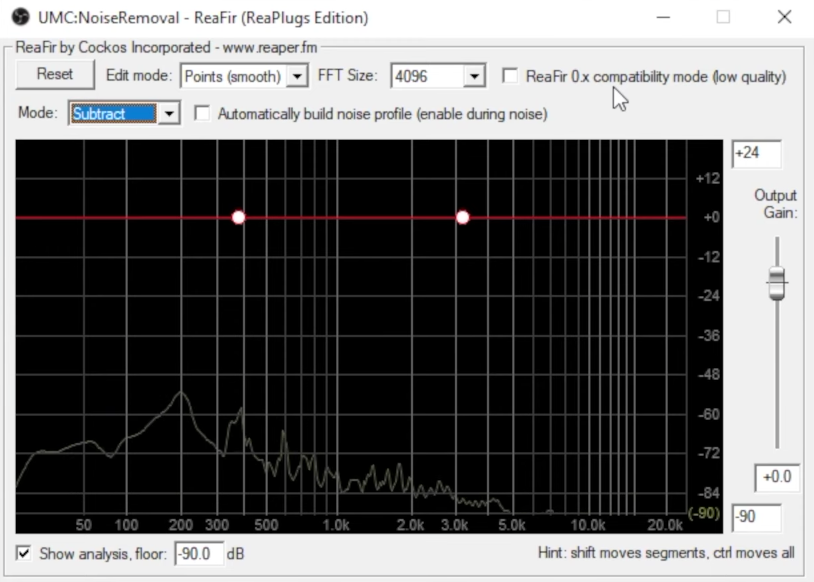Click the Reset button
Viewport: 814px width, 582px height.
pyautogui.click(x=55, y=74)
